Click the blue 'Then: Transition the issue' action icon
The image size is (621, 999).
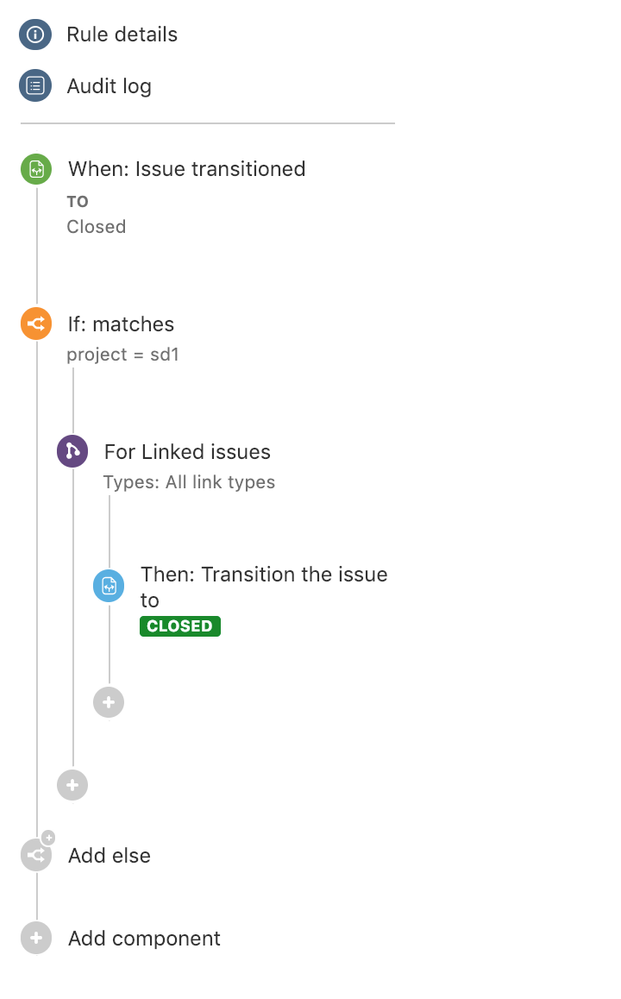pyautogui.click(x=108, y=585)
